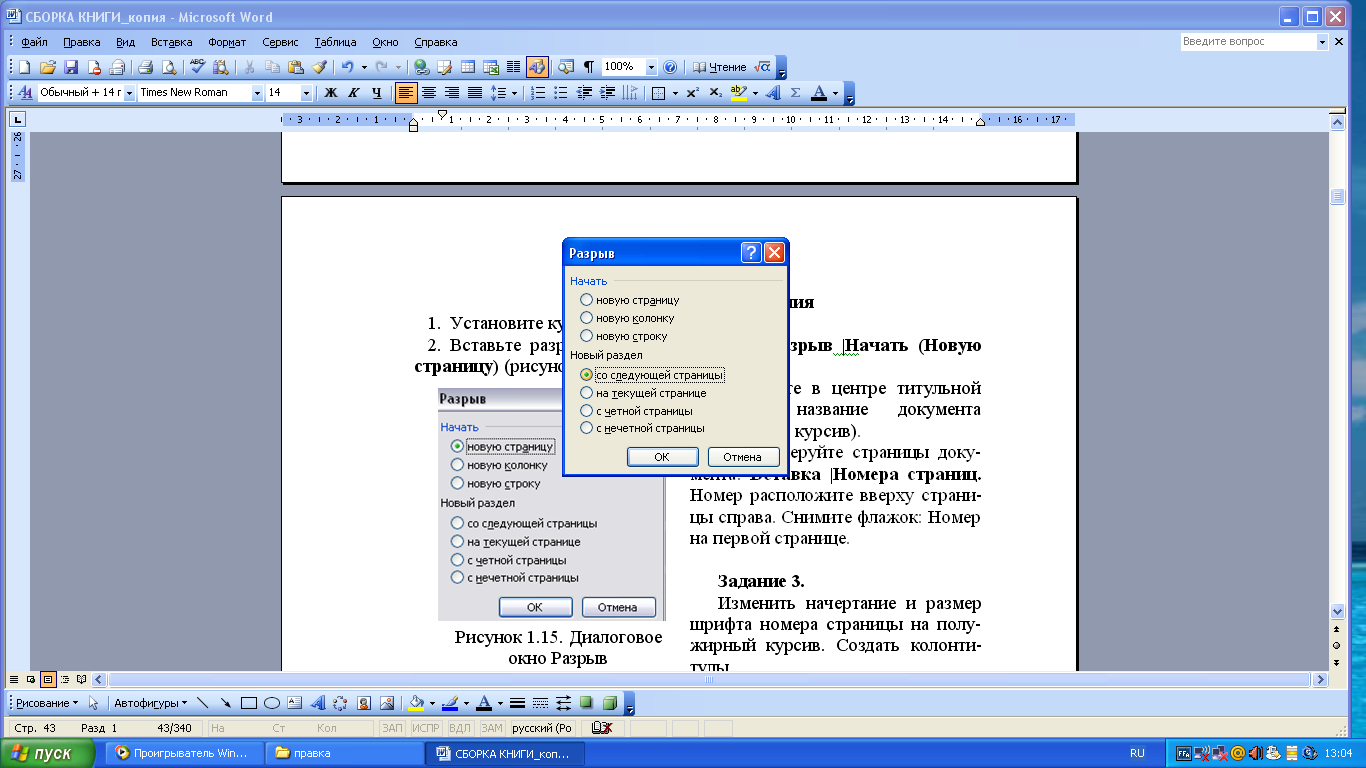Viewport: 1366px width, 768px height.
Task: Start bulleted list
Action: [x=561, y=93]
